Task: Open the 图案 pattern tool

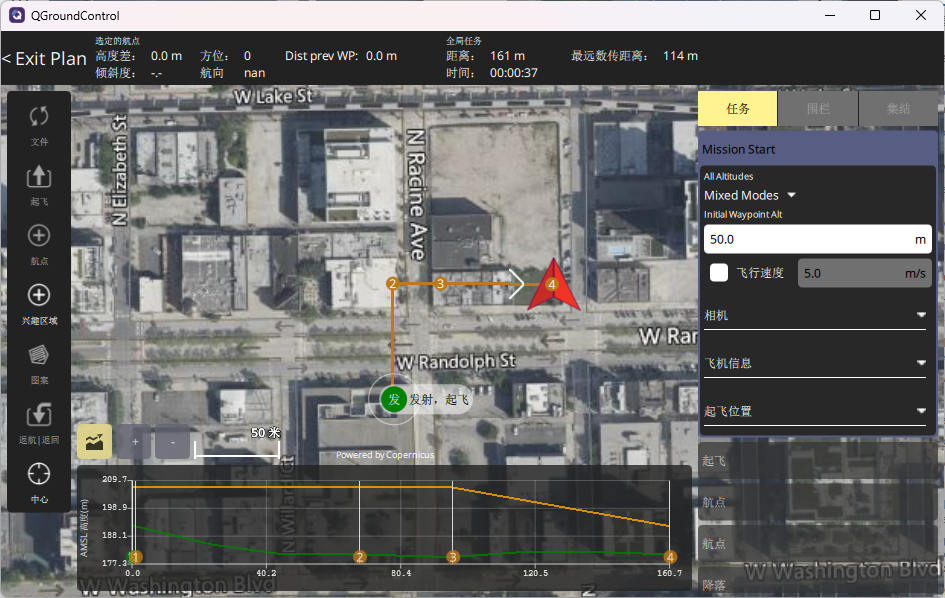Action: (x=39, y=364)
